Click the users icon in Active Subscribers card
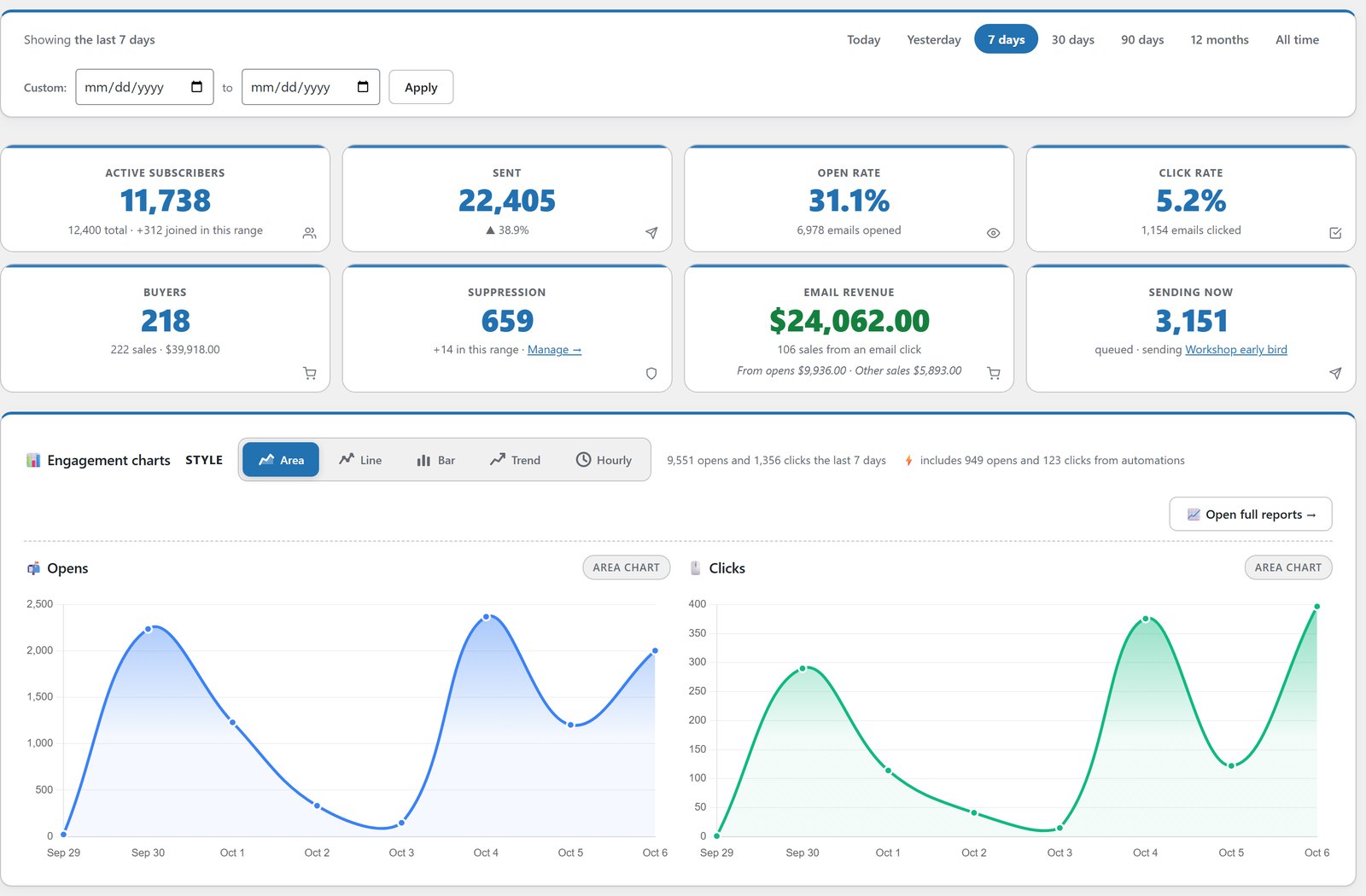Image resolution: width=1366 pixels, height=896 pixels. pyautogui.click(x=310, y=233)
